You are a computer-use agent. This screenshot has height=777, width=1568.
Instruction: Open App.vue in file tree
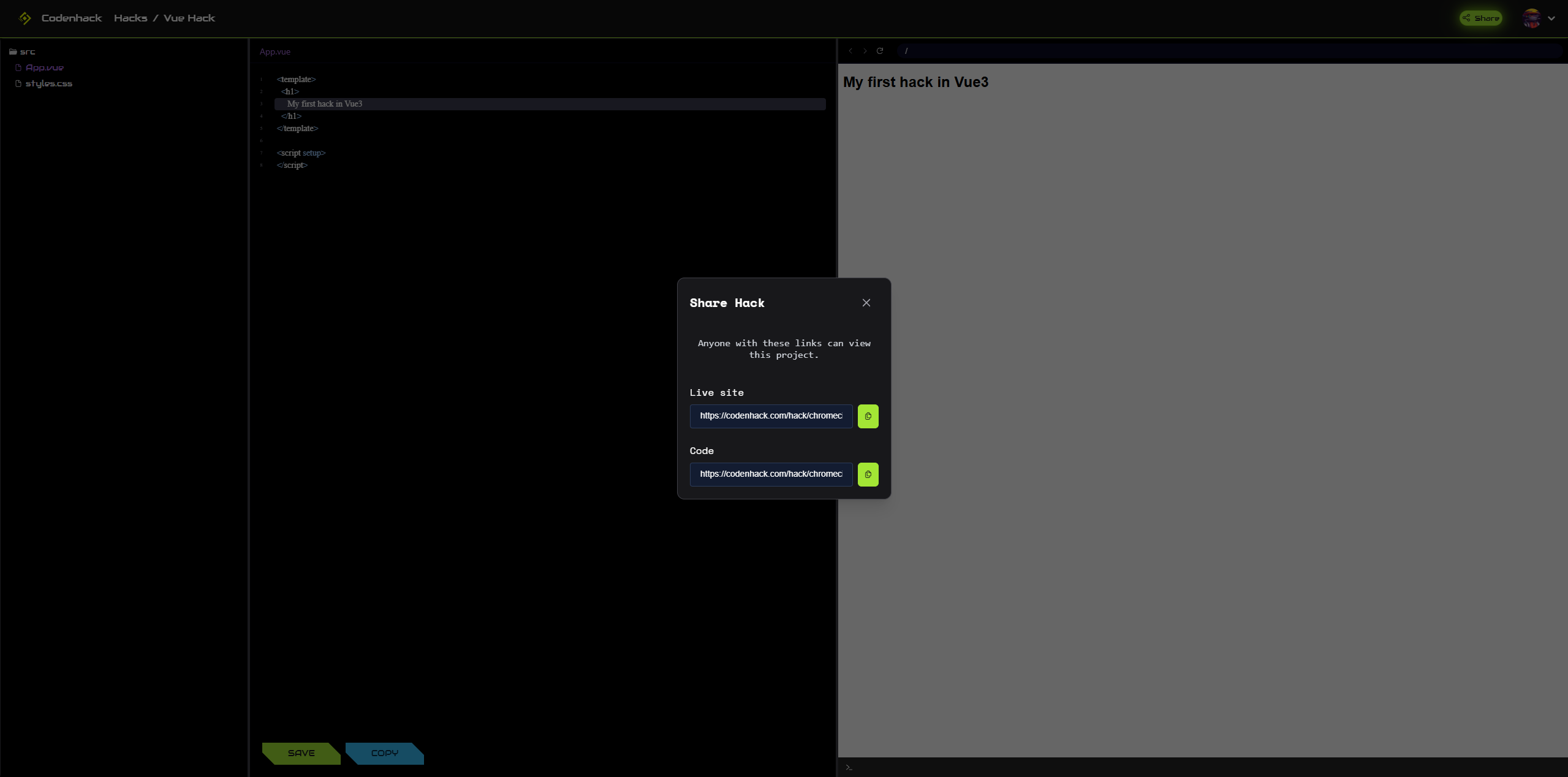tap(44, 67)
